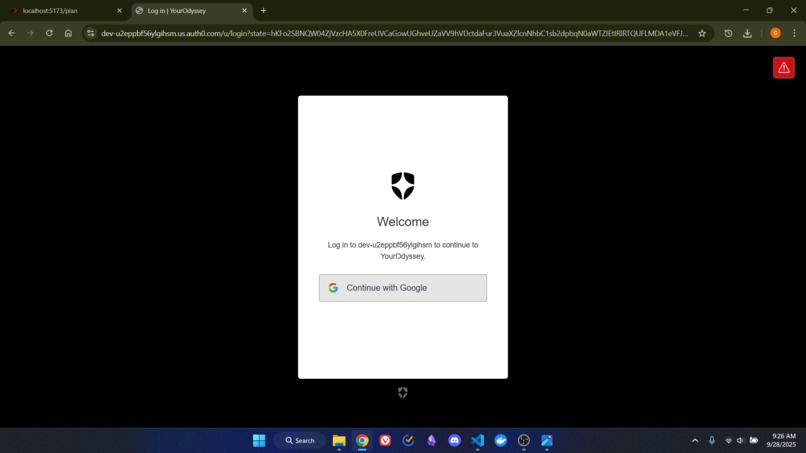The image size is (806, 453).
Task: Open Obsidian from taskbar
Action: [431, 441]
